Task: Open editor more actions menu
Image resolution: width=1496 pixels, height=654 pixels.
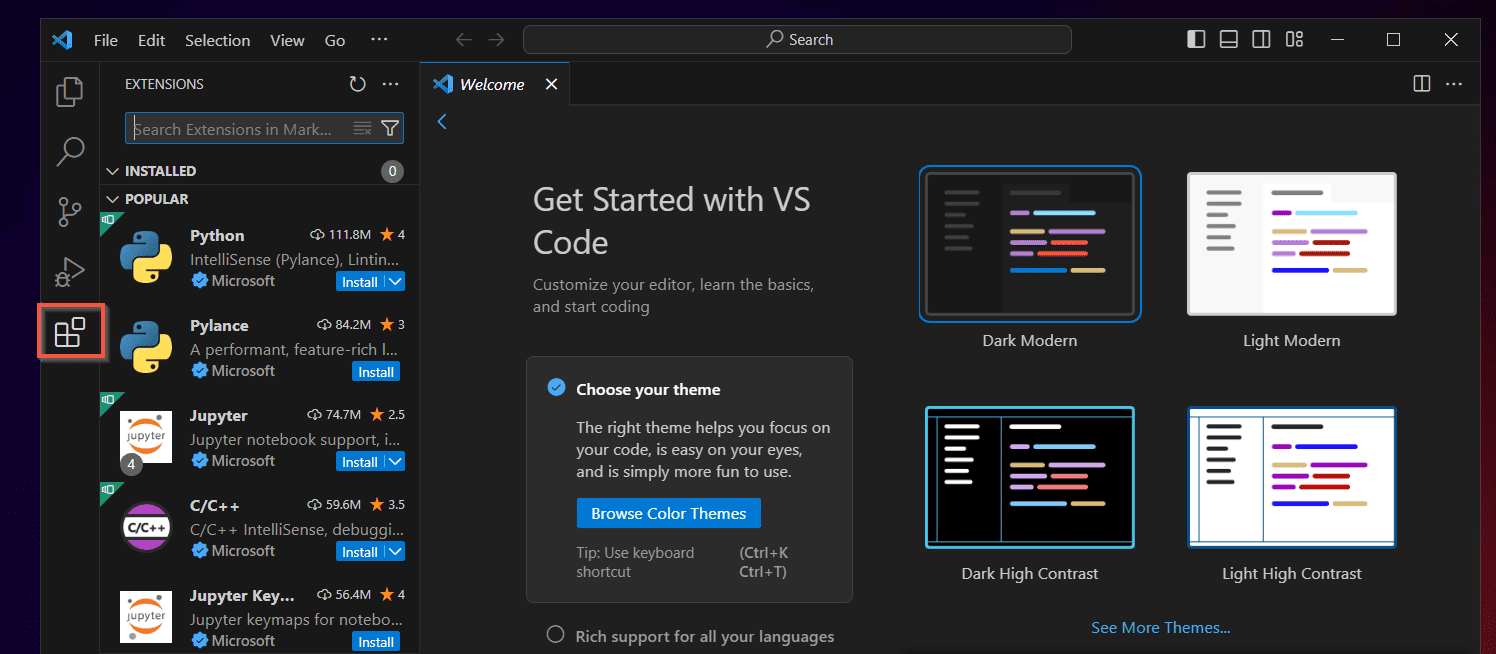Action: tap(1454, 84)
